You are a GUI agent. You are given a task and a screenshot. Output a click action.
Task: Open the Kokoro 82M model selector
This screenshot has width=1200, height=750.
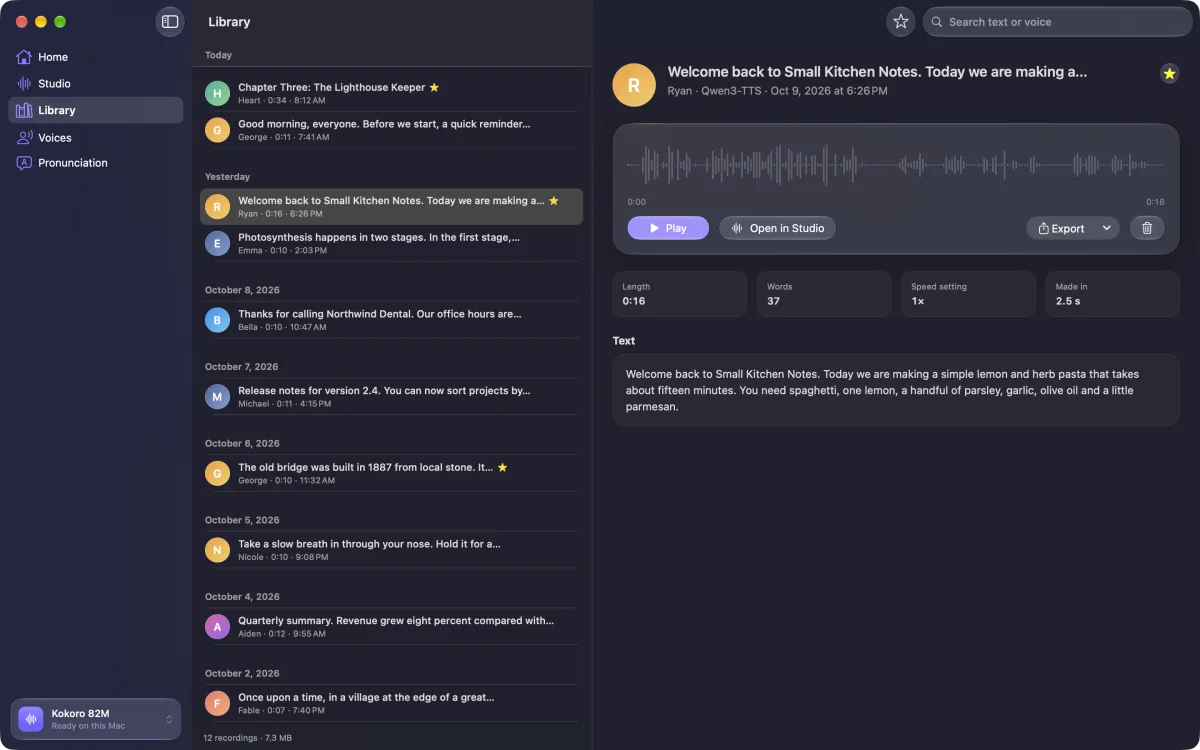pyautogui.click(x=96, y=719)
